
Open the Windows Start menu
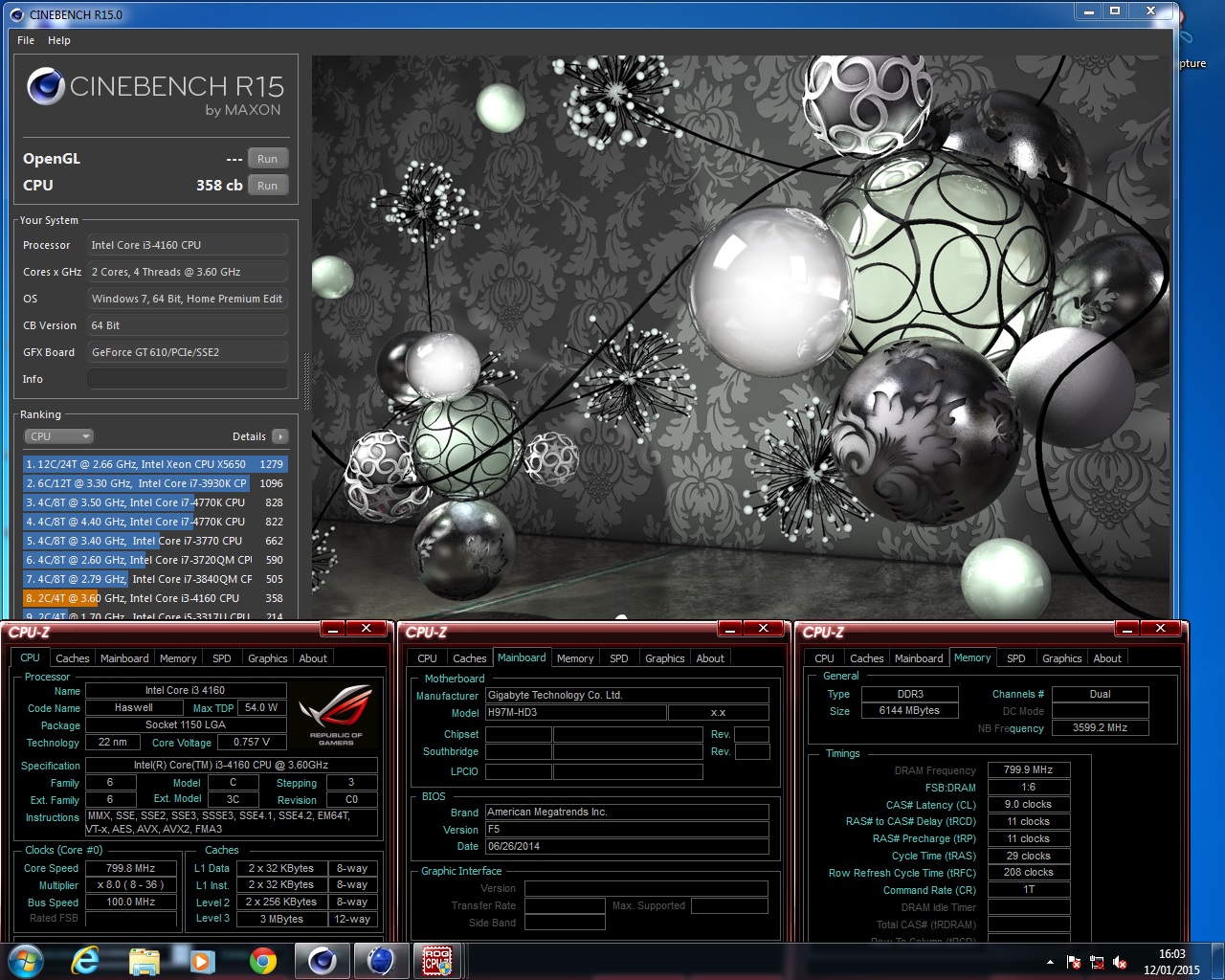(24, 961)
